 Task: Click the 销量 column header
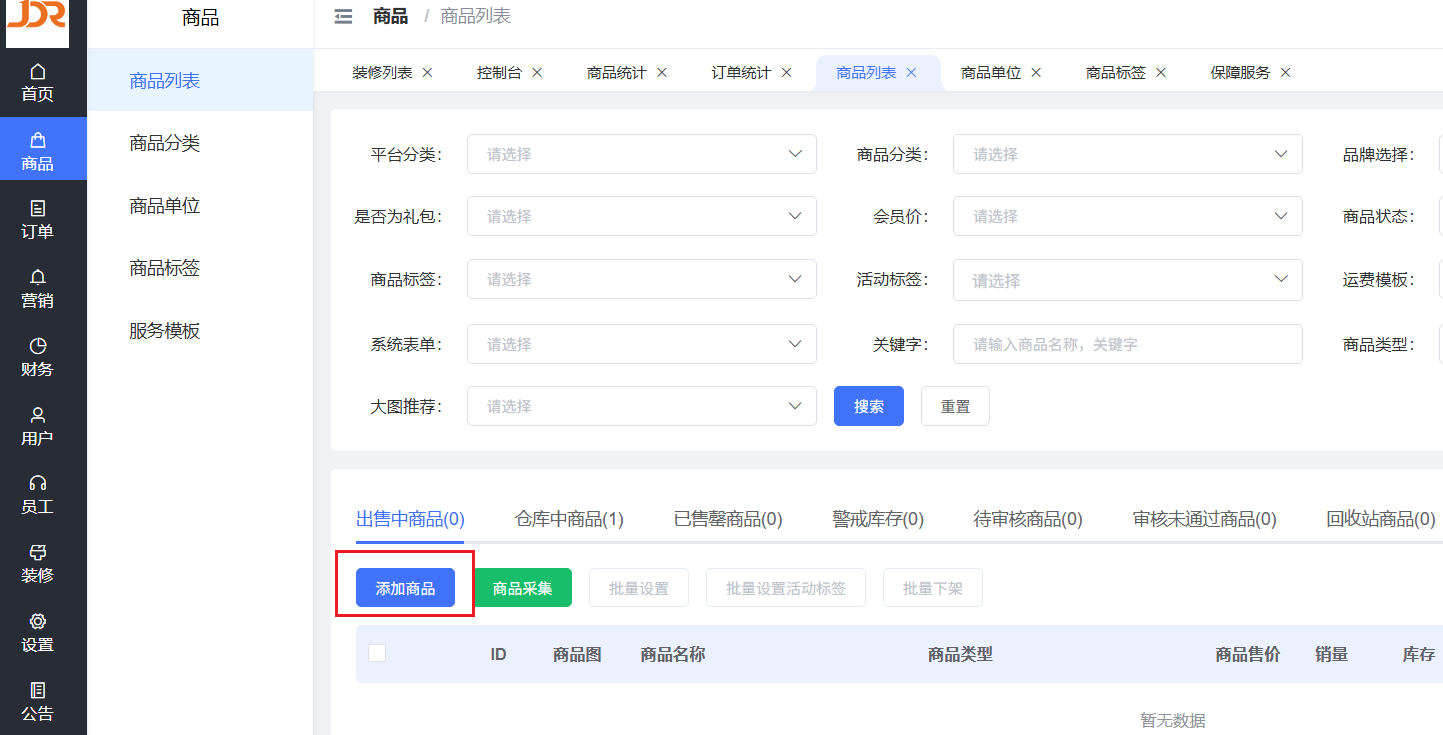[1332, 654]
